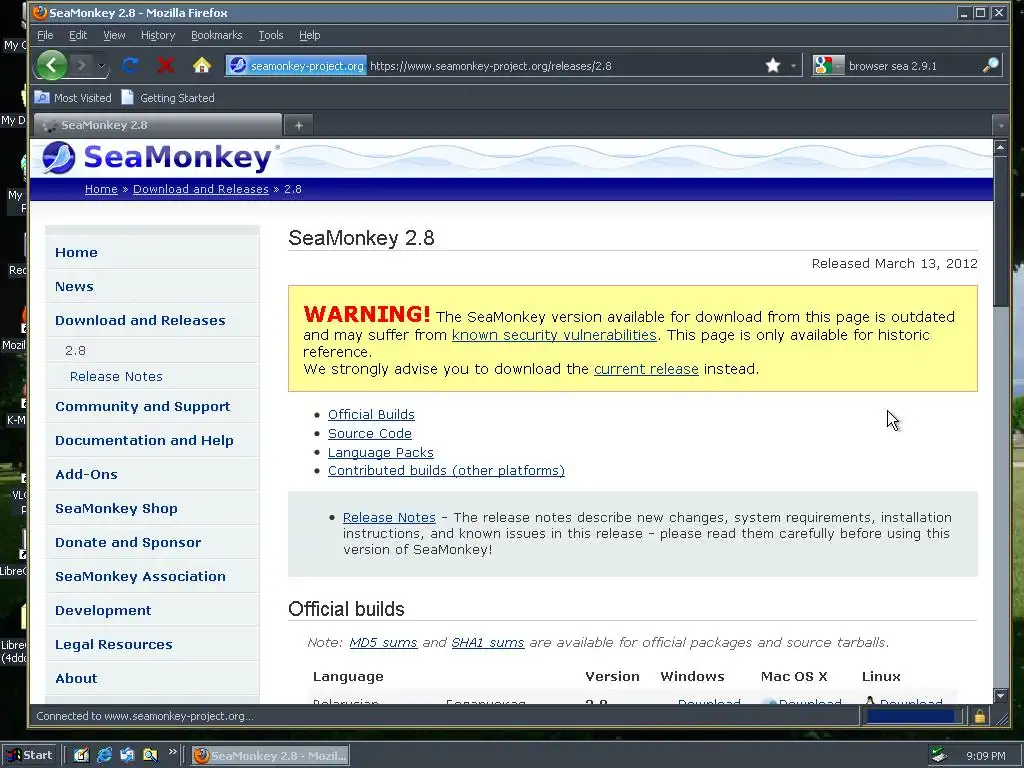
Task: Switch to SeaMonkey 2.8 taskbar button
Action: pos(270,756)
